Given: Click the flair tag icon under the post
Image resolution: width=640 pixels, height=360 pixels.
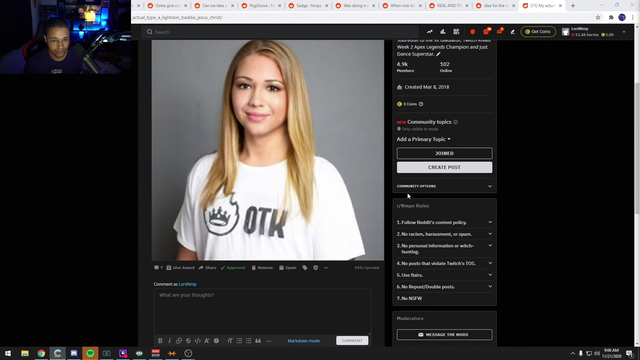Looking at the screenshot, I should [305, 268].
